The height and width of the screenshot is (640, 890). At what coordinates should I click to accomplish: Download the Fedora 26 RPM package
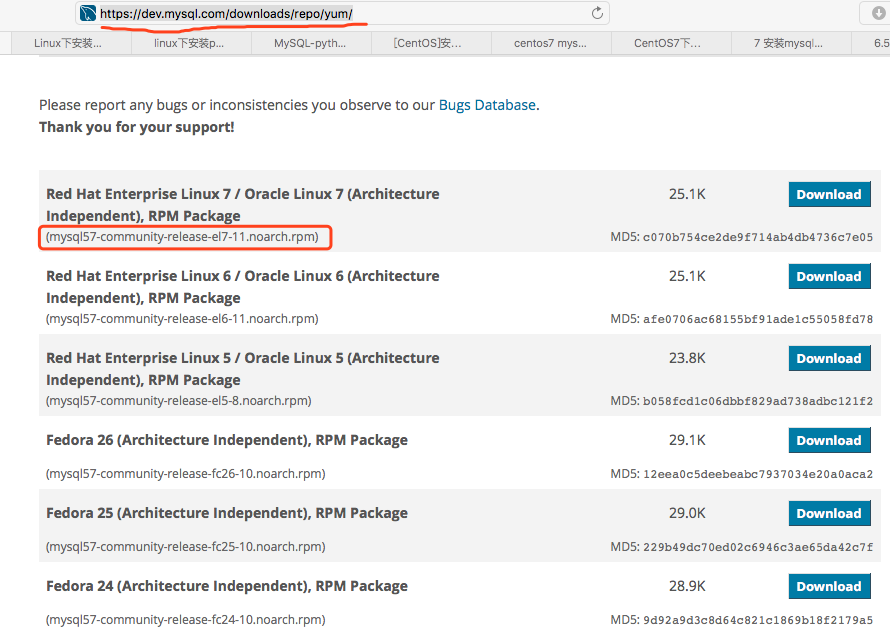829,440
